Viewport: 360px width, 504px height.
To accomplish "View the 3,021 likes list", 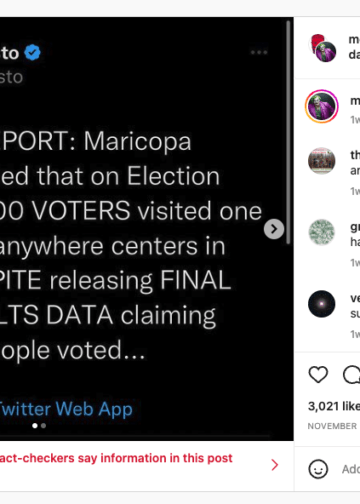I will click(334, 406).
